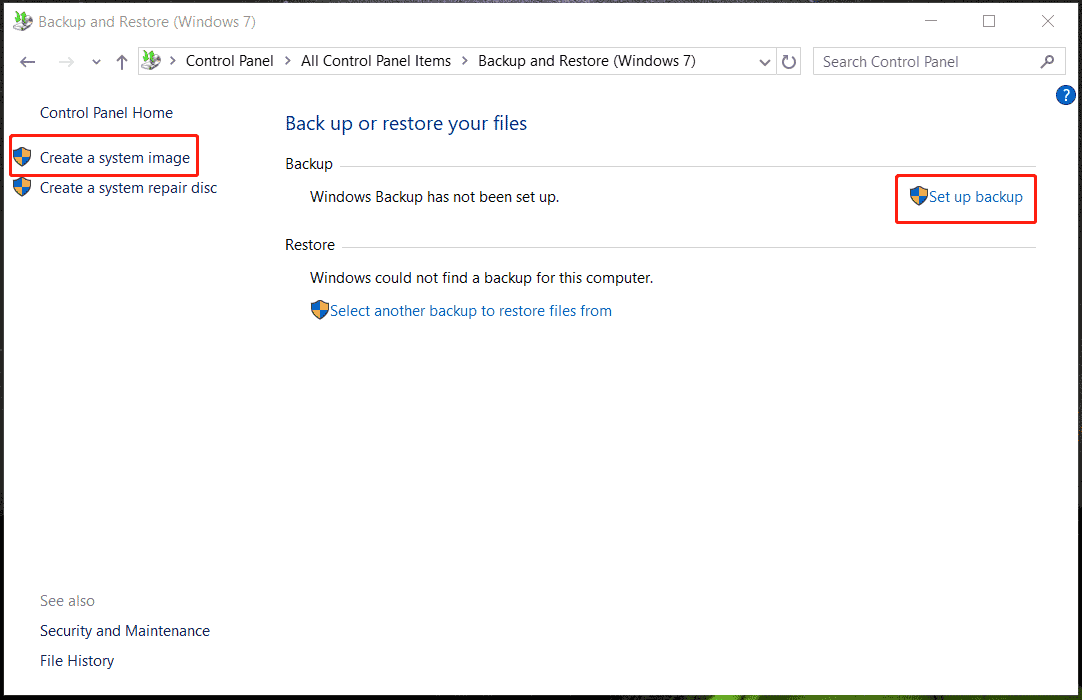Close the Backup and Restore window
Image resolution: width=1082 pixels, height=700 pixels.
(x=1047, y=21)
